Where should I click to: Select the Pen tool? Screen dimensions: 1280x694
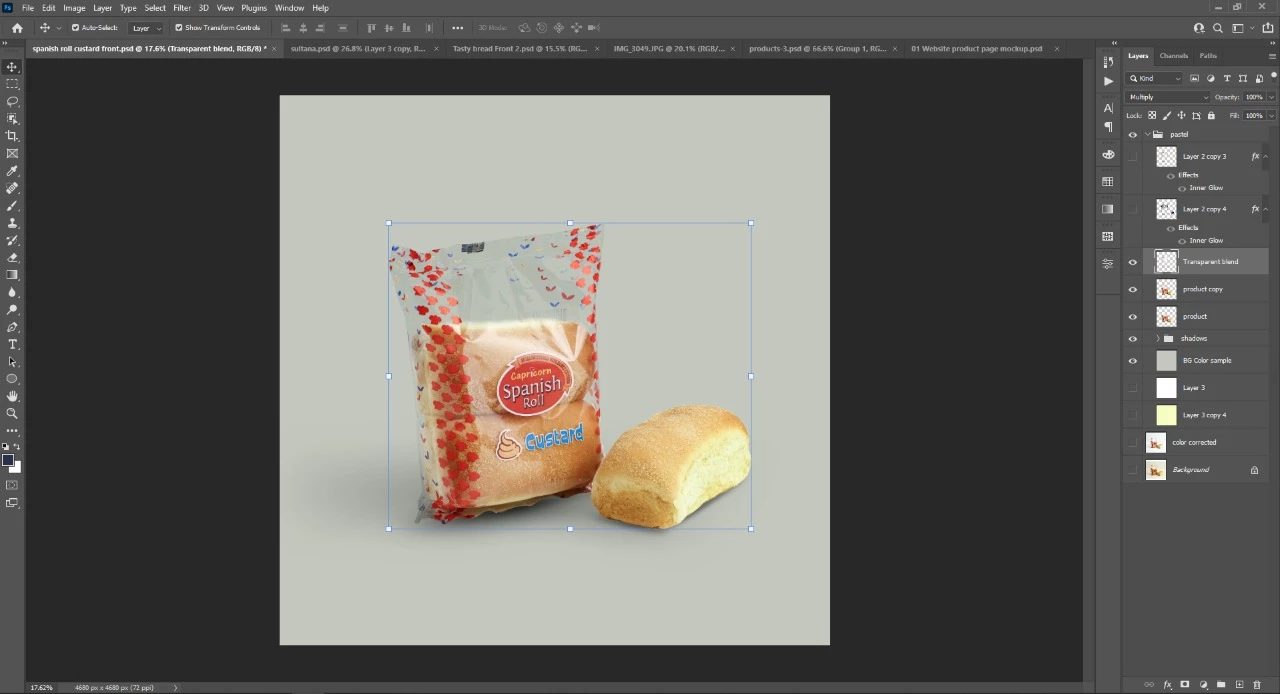pos(12,327)
